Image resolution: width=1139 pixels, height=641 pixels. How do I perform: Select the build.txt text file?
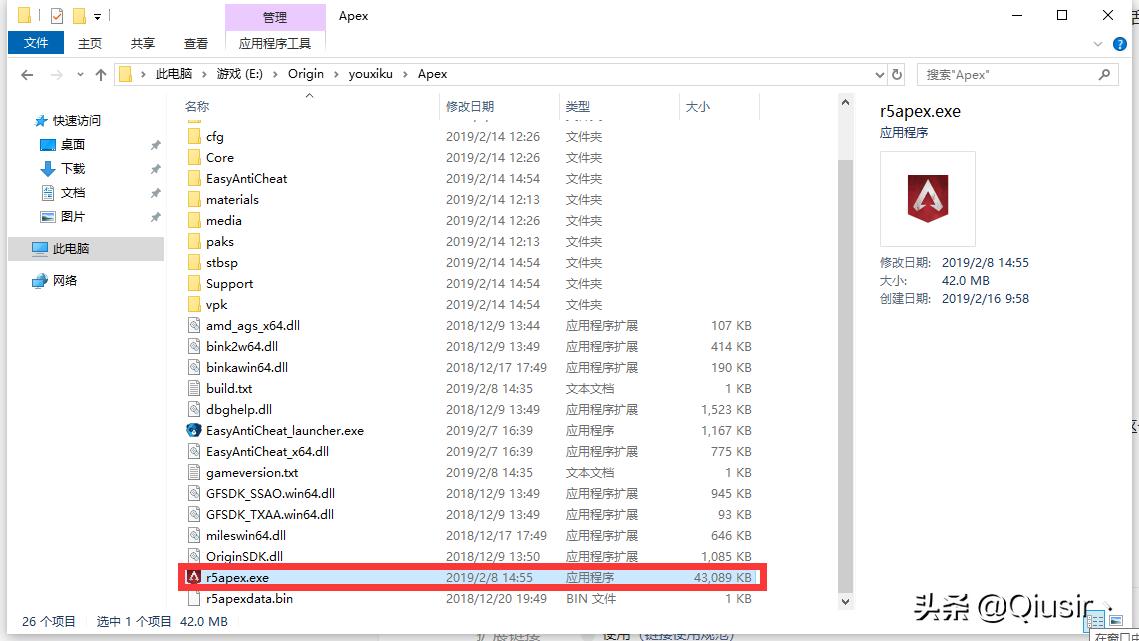tap(226, 388)
